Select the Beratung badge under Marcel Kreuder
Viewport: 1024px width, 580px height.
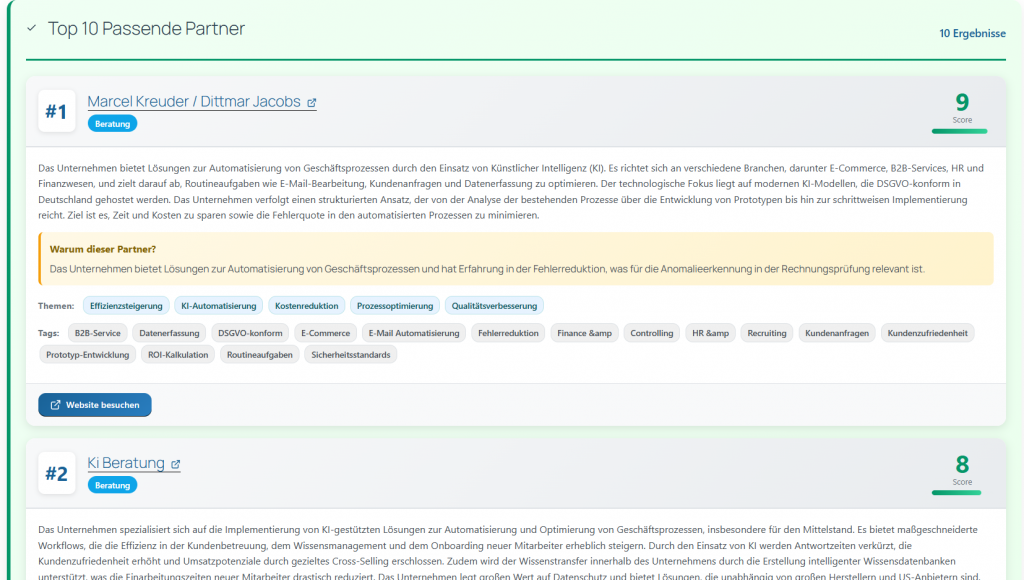point(112,124)
